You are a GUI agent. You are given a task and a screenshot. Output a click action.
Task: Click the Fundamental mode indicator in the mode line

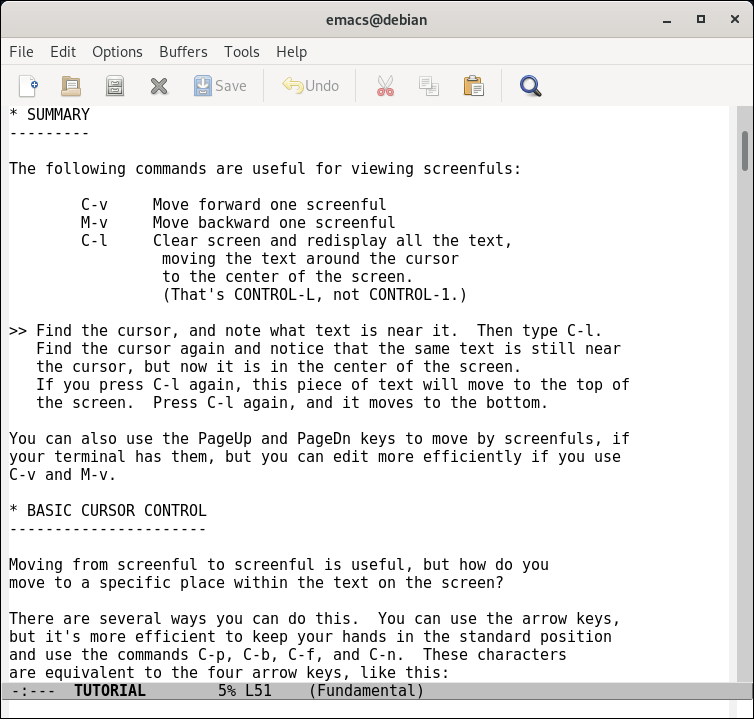[366, 691]
